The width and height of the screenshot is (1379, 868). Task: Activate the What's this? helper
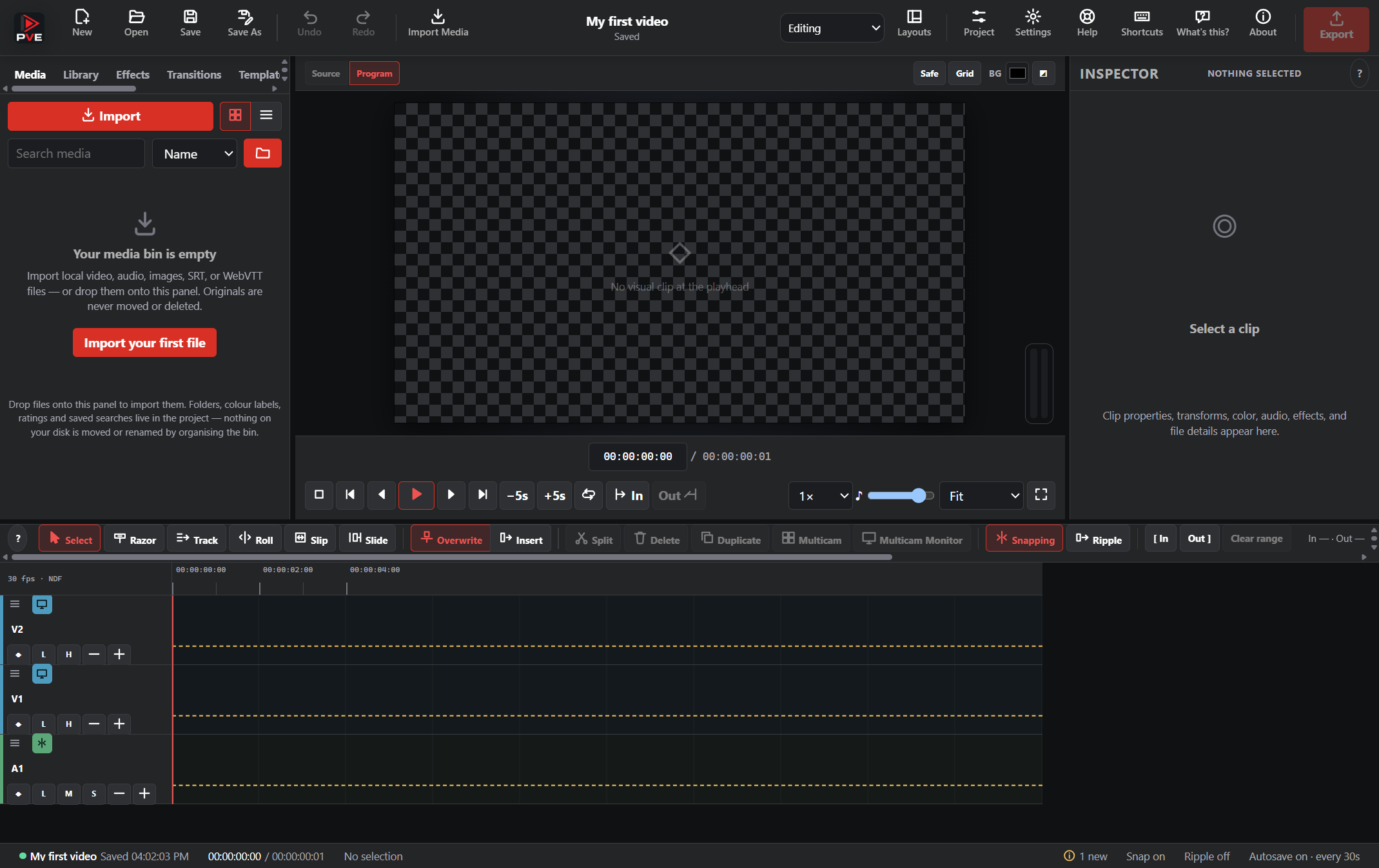[1202, 24]
